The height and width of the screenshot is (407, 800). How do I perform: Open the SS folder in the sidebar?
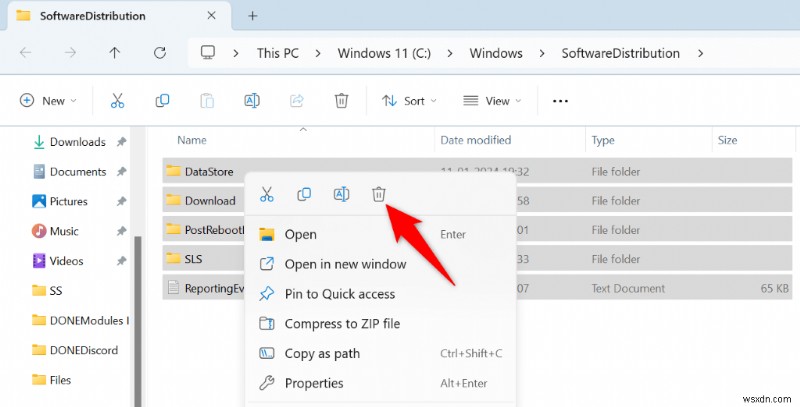[47, 291]
